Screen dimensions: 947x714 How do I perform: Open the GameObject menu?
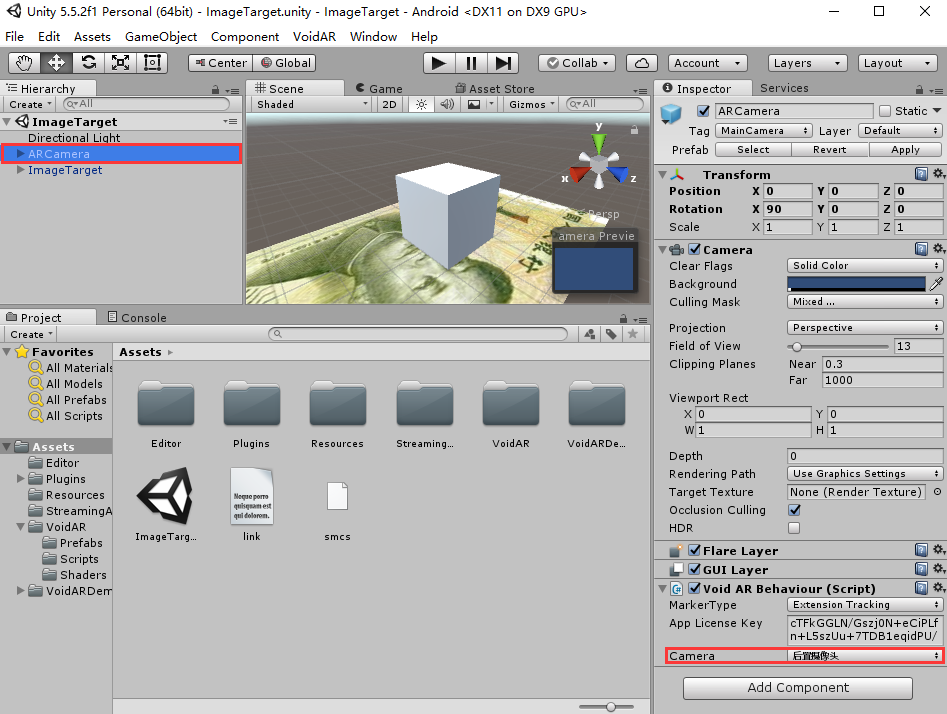pyautogui.click(x=161, y=37)
